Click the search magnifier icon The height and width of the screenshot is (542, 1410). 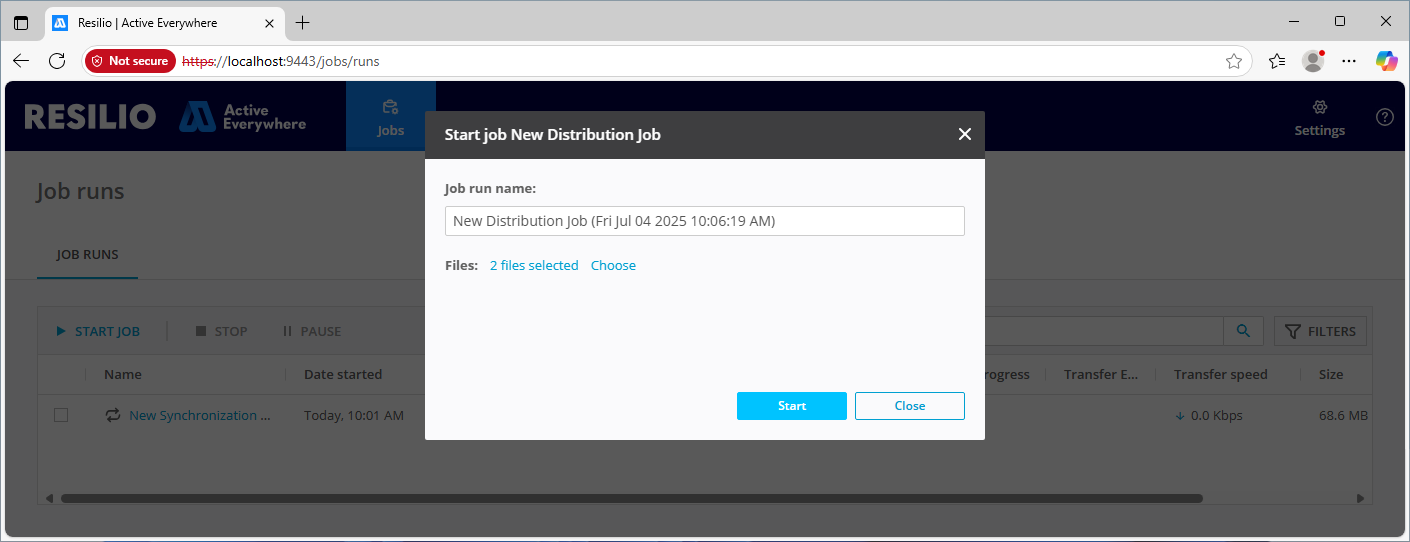[1243, 331]
